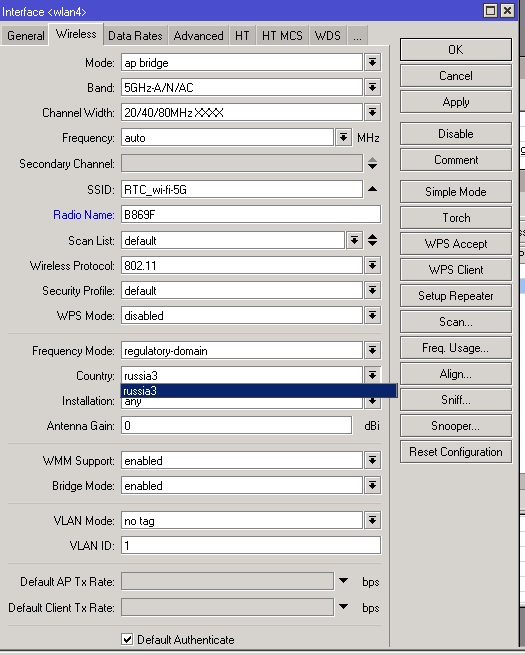This screenshot has height=655, width=525.
Task: Switch to the Data Rates tab
Action: [x=135, y=36]
